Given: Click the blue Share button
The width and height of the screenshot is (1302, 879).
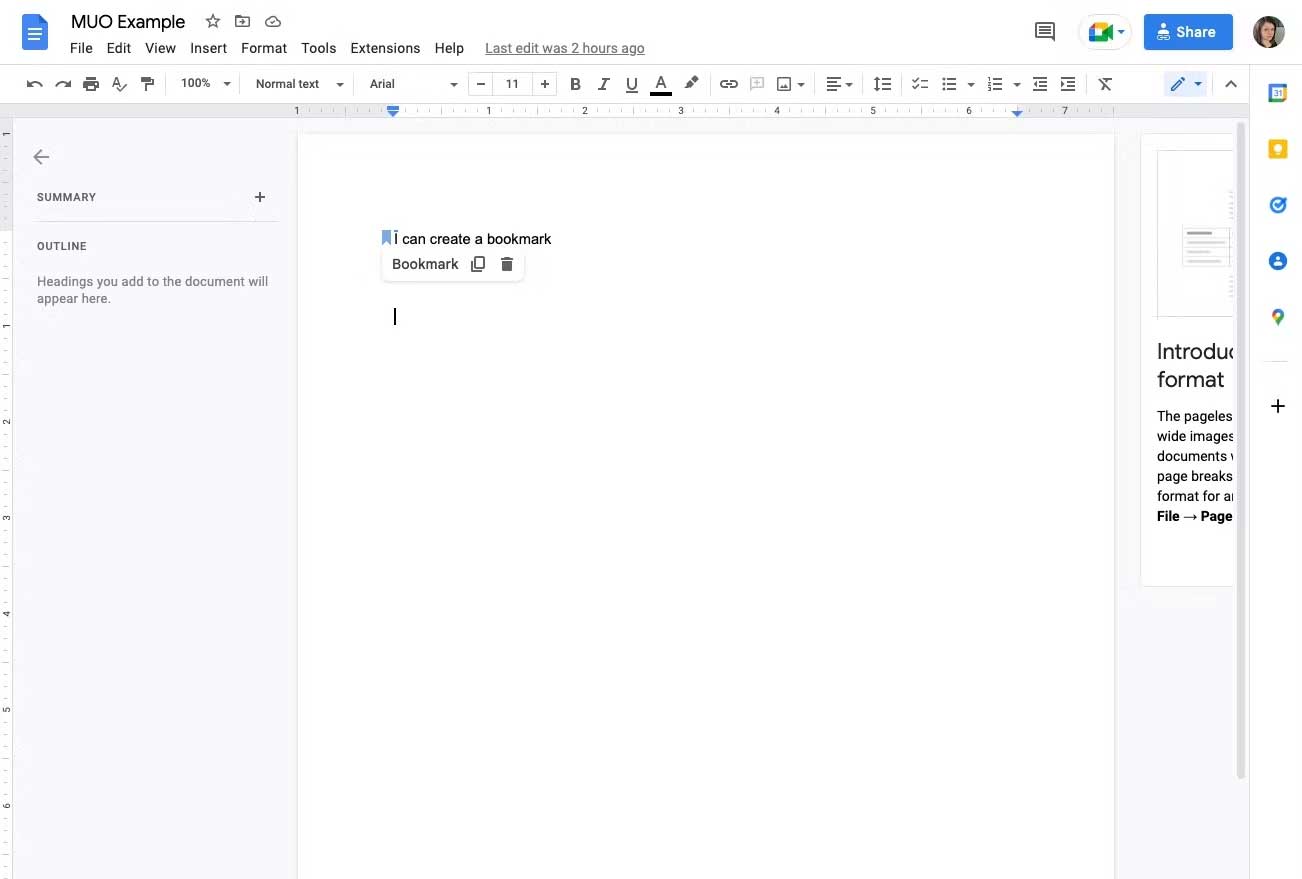Looking at the screenshot, I should pos(1187,32).
